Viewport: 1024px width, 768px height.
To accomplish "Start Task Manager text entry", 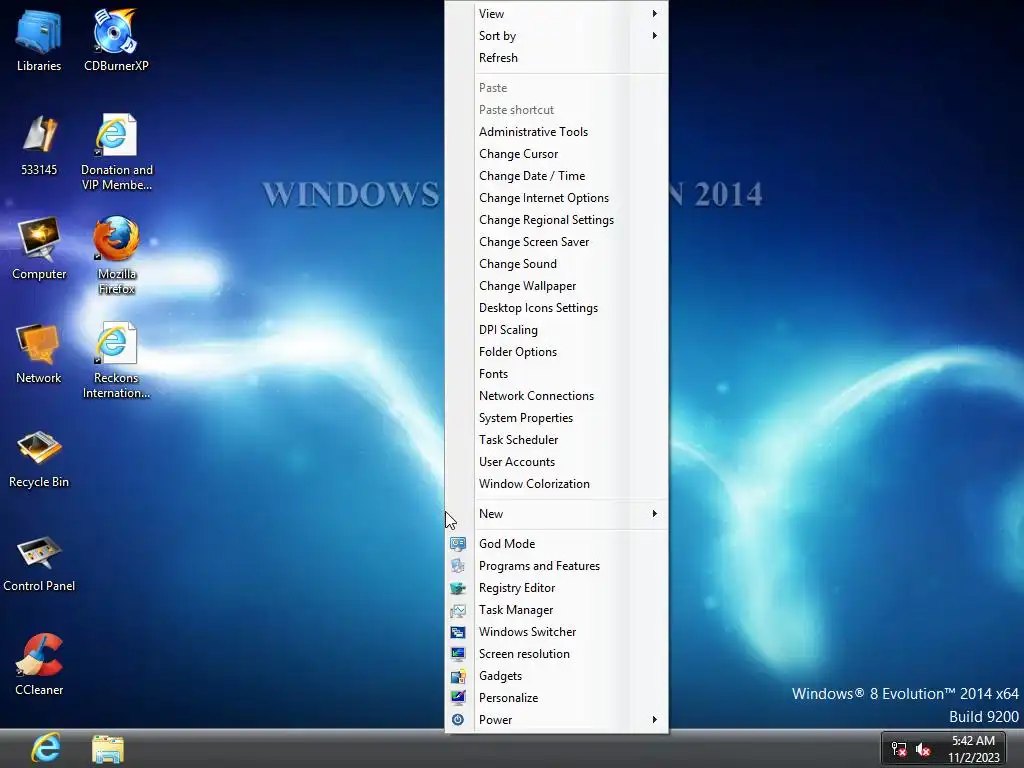I will [x=516, y=610].
